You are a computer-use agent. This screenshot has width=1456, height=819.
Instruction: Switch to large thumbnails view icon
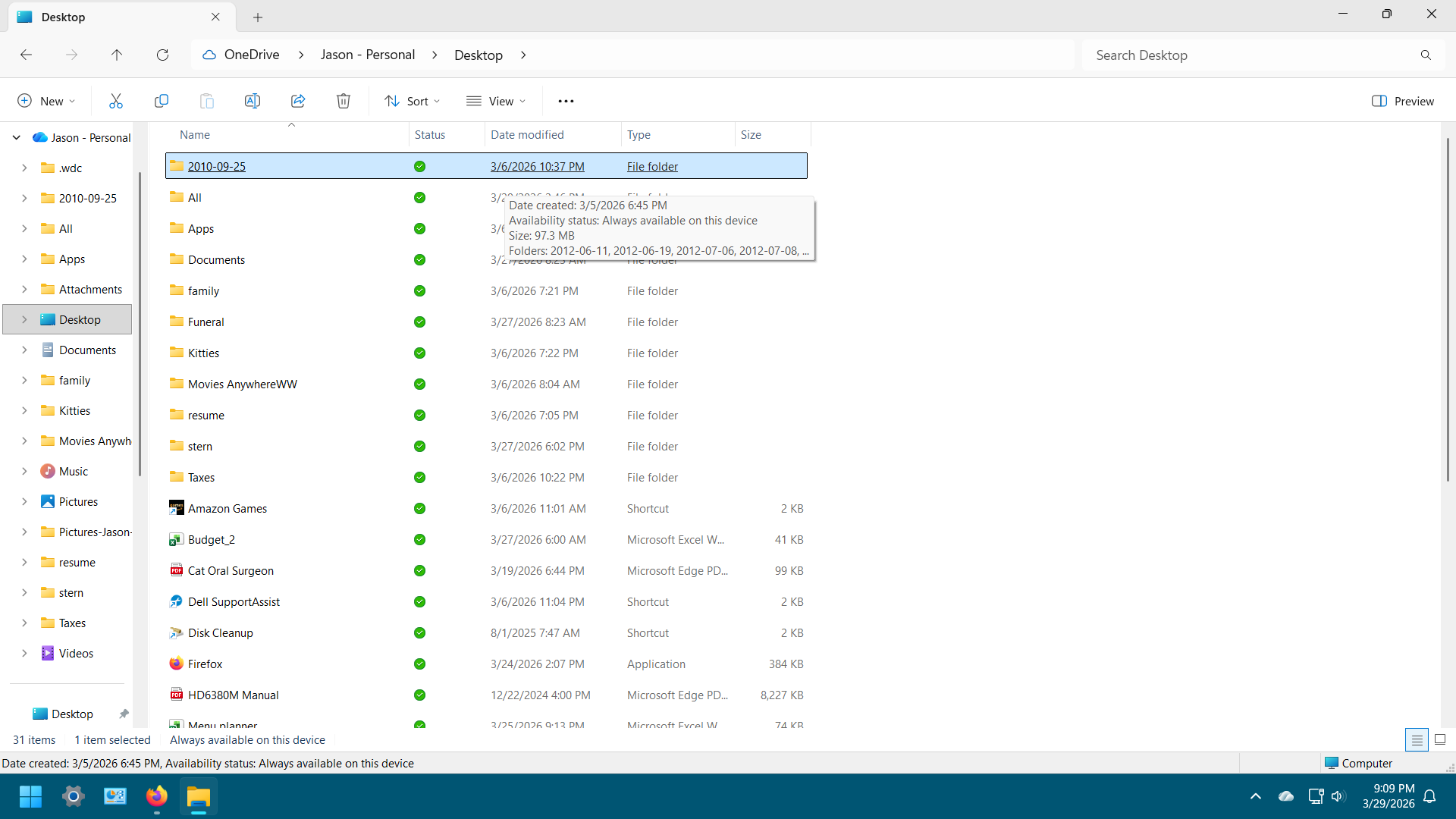(1440, 739)
